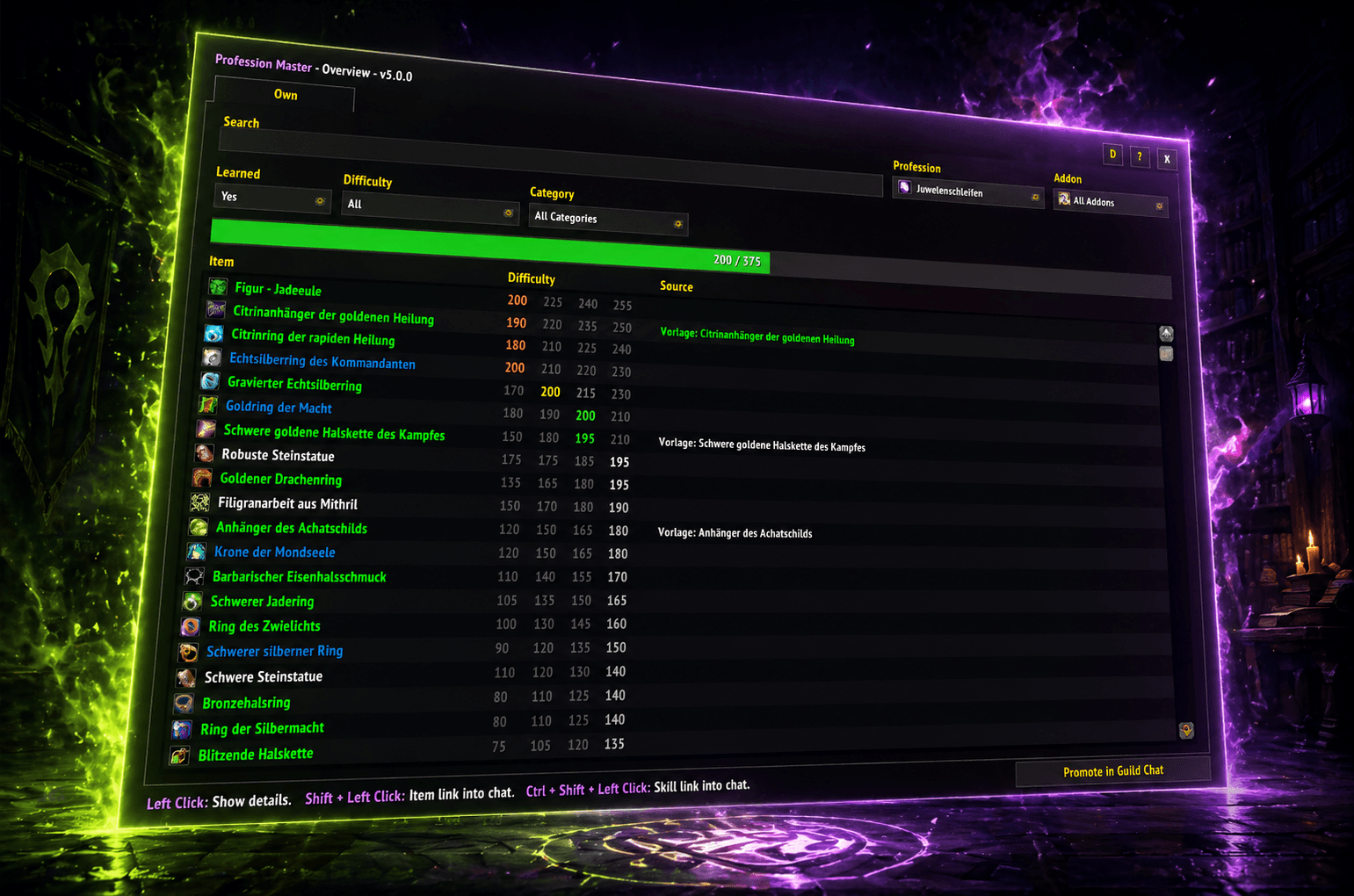Click Promote in Guild Chat
1354x896 pixels.
[x=1113, y=771]
